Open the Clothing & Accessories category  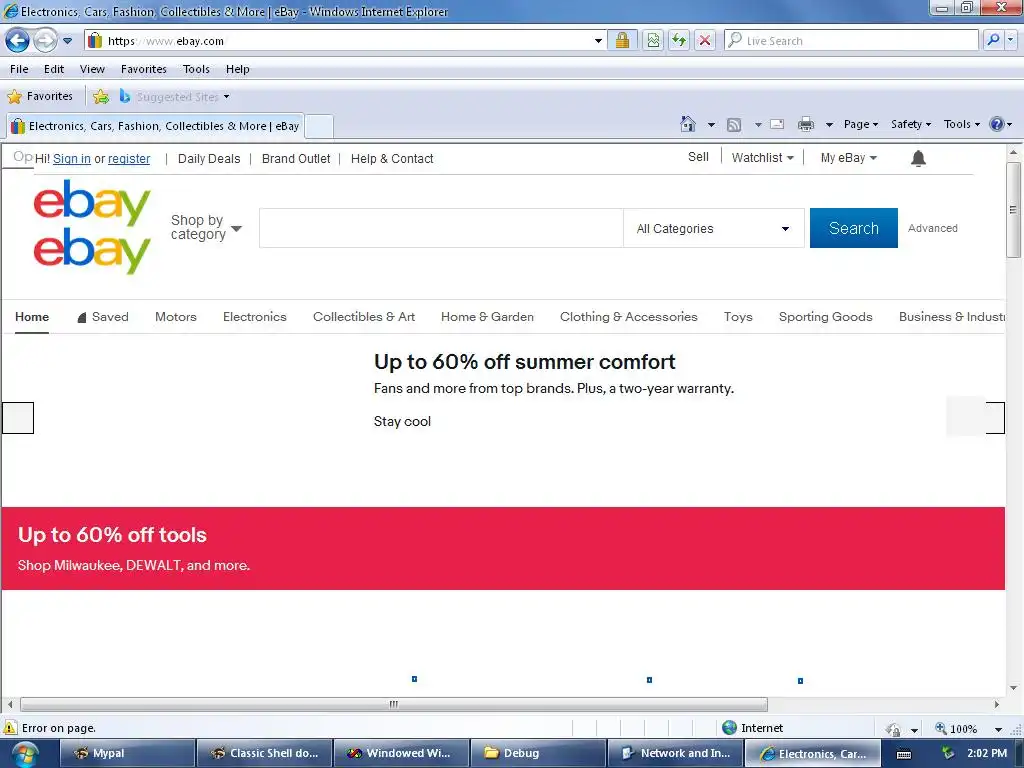(628, 317)
